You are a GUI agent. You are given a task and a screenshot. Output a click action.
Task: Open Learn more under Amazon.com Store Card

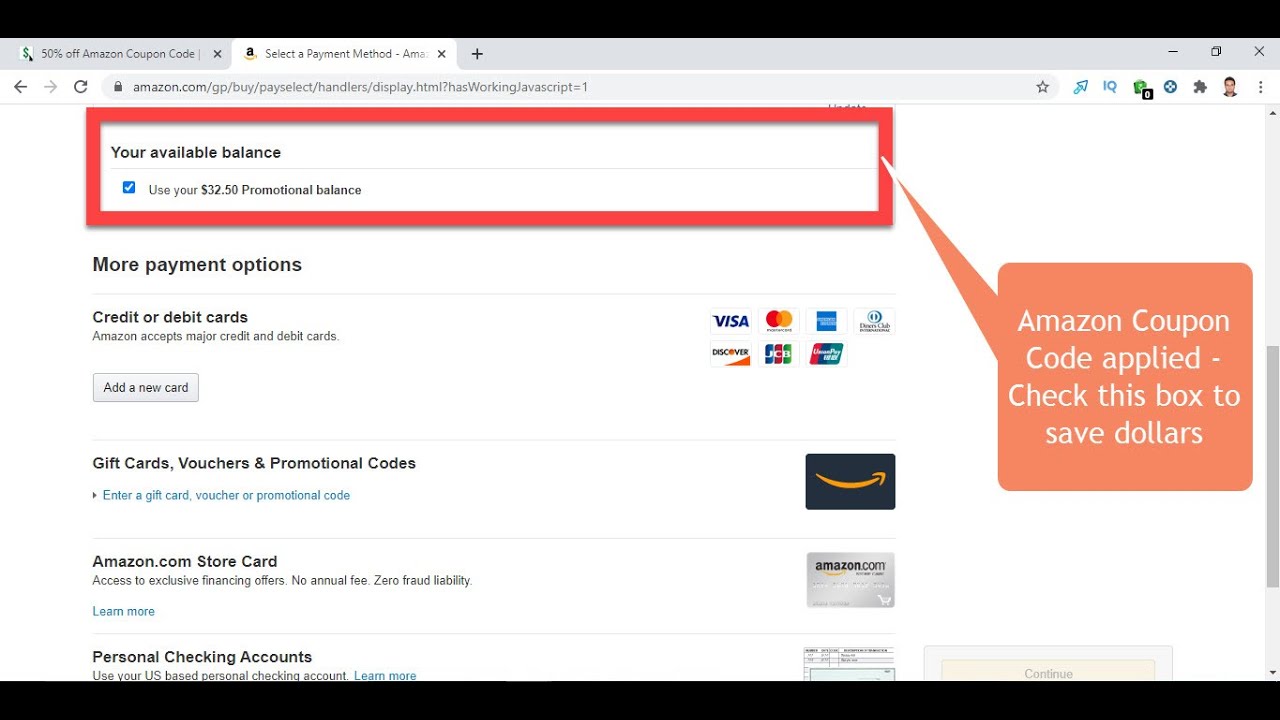(x=124, y=611)
